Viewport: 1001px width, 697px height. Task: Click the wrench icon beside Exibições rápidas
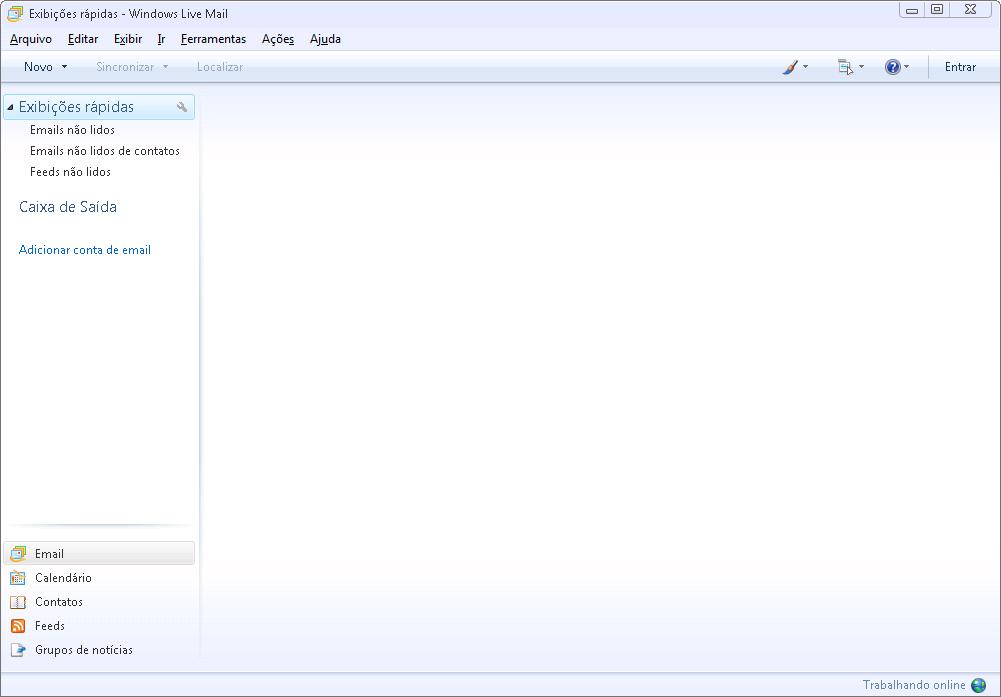click(x=182, y=107)
